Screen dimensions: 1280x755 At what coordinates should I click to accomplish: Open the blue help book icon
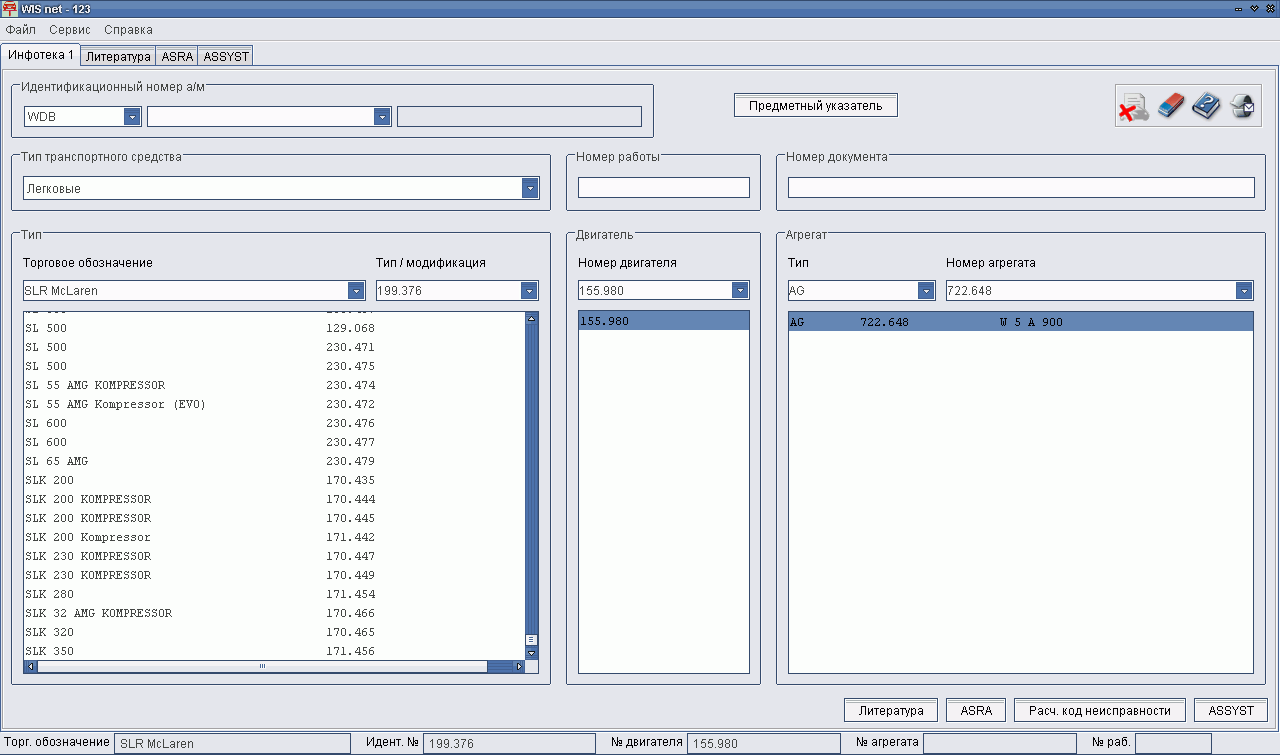coord(1207,106)
